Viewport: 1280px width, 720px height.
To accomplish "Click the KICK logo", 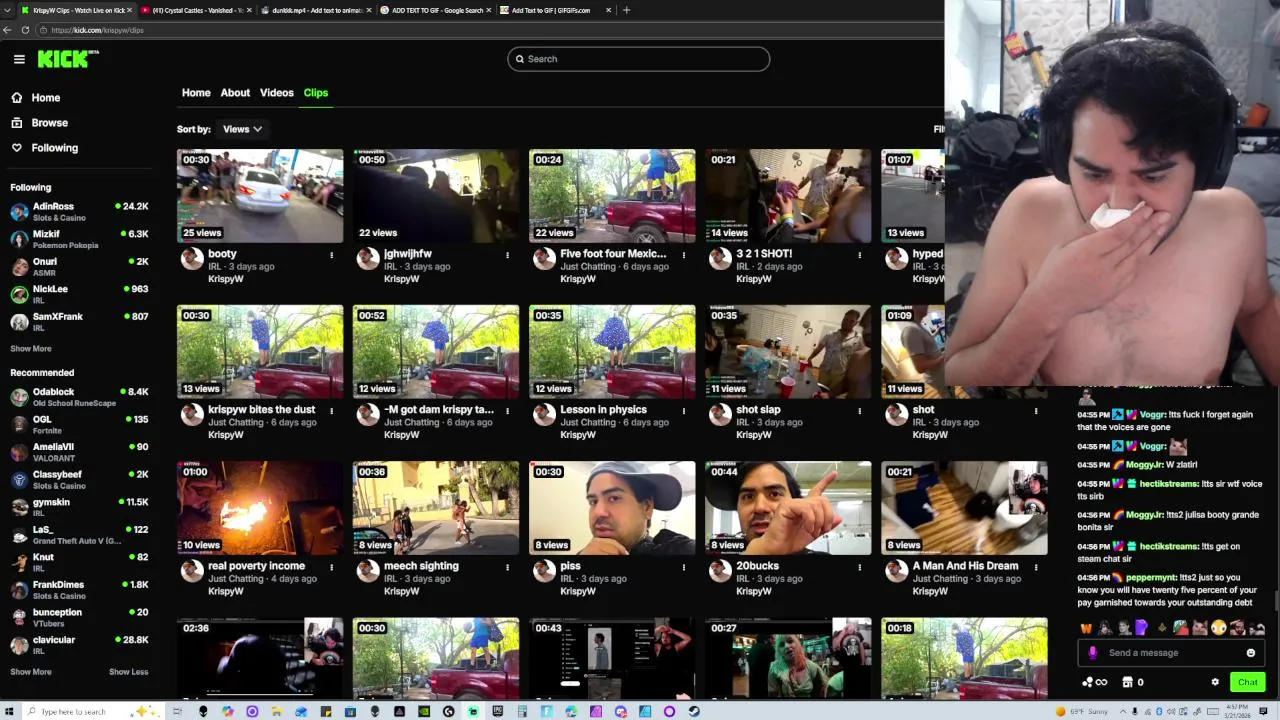I will click(x=68, y=59).
